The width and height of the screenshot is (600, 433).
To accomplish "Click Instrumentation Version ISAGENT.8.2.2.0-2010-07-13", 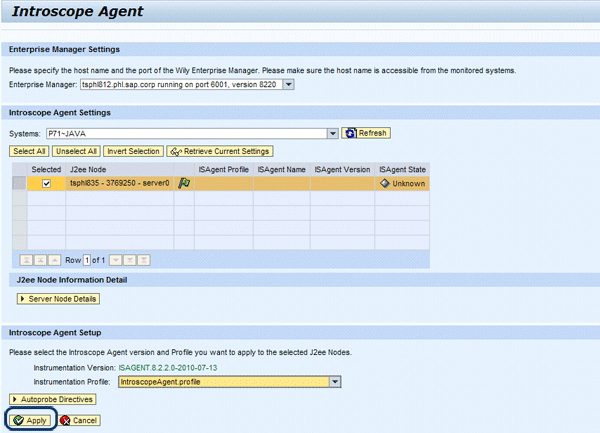I will (168, 368).
